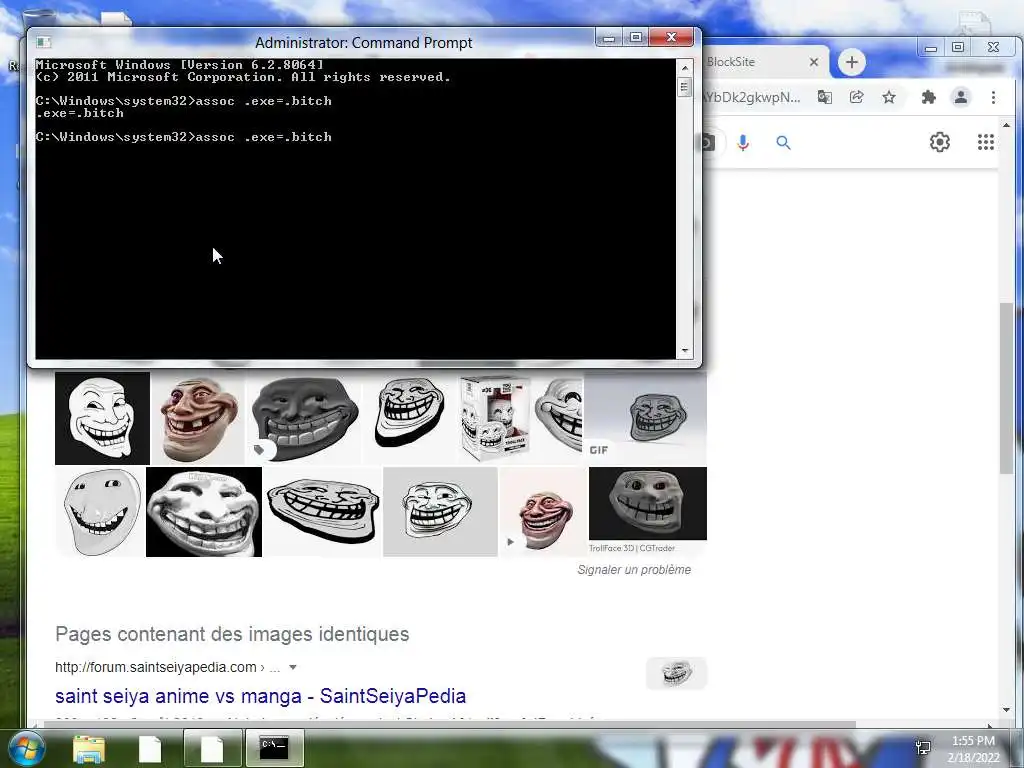Click the second blank document taskbar button
Image resolution: width=1024 pixels, height=768 pixels.
point(212,748)
